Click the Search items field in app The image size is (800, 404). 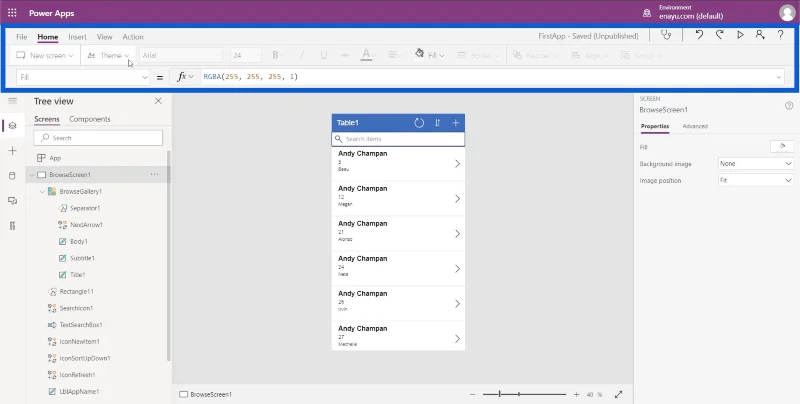398,139
